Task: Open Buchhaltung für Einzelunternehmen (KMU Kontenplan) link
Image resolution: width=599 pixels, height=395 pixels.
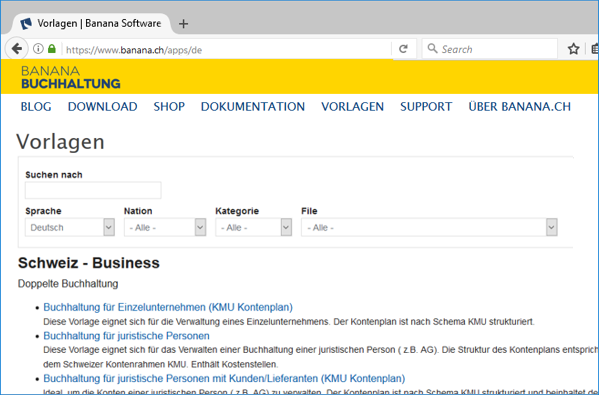Action: (168, 307)
